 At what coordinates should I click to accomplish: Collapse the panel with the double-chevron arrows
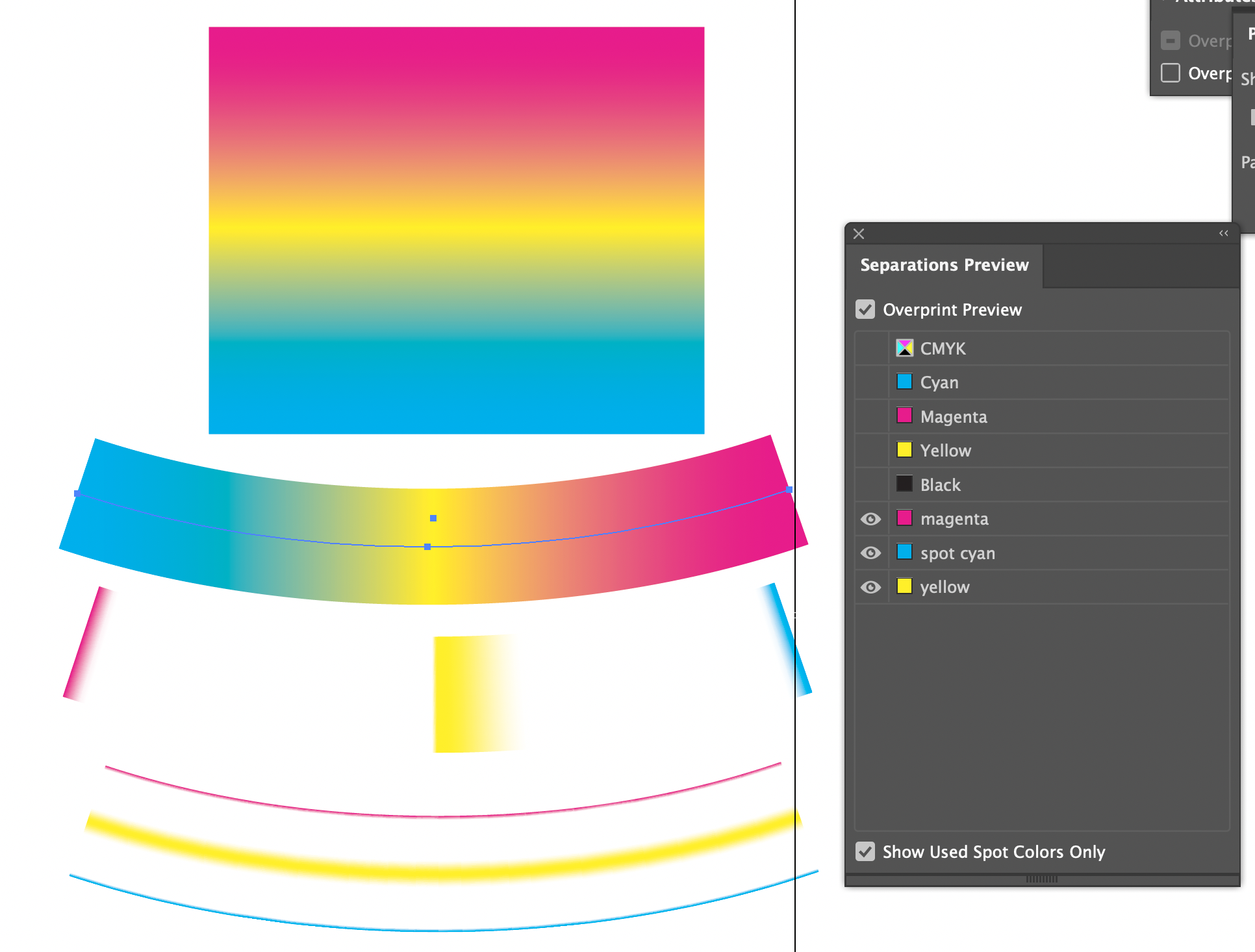(x=1224, y=233)
